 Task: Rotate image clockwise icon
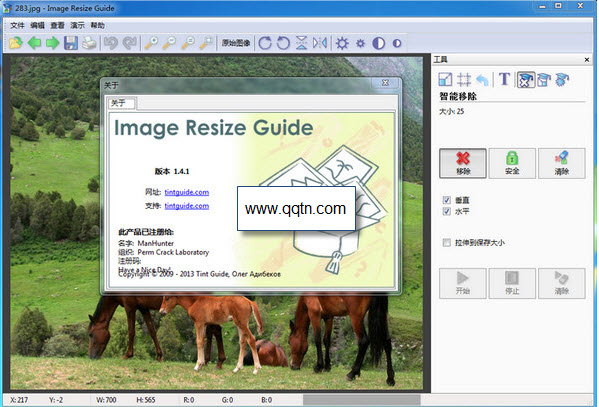click(265, 43)
